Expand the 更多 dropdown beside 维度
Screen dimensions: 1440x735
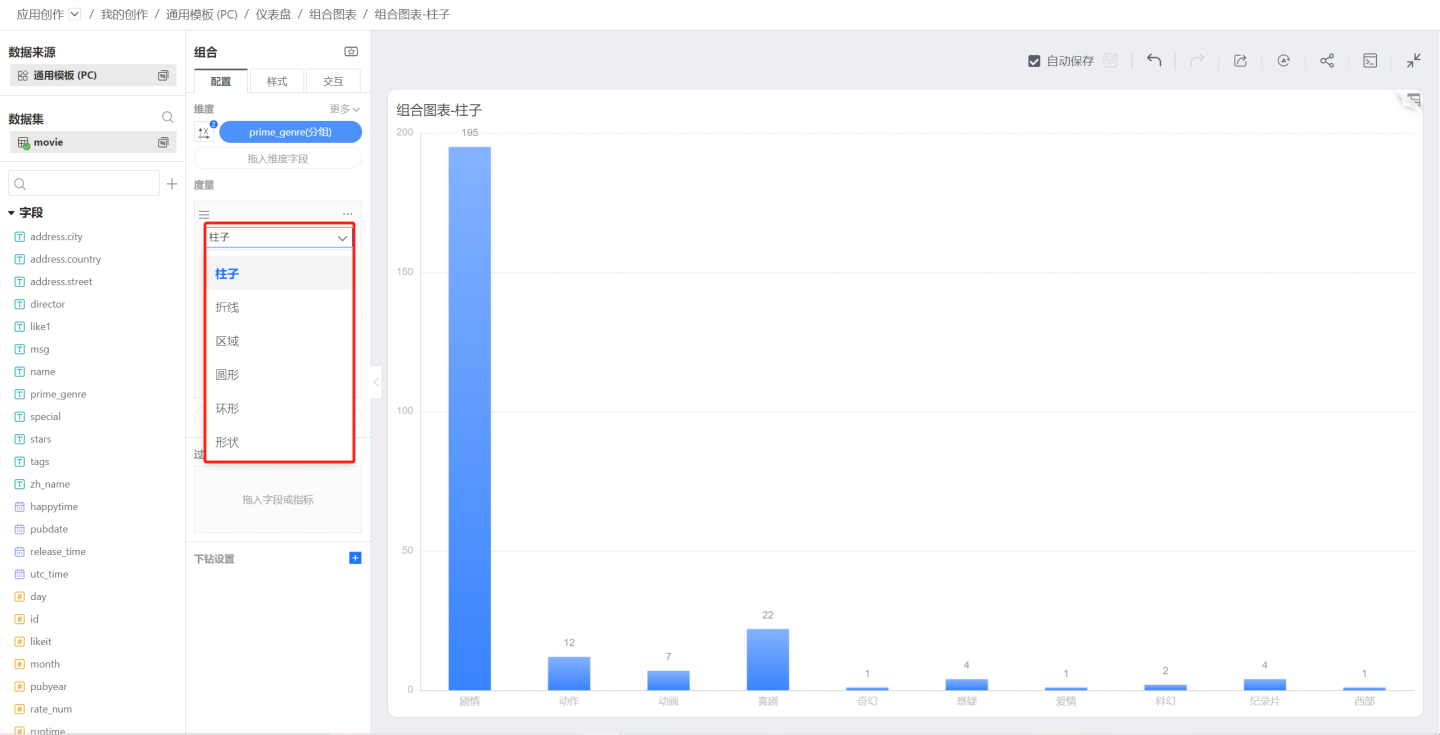tap(345, 109)
